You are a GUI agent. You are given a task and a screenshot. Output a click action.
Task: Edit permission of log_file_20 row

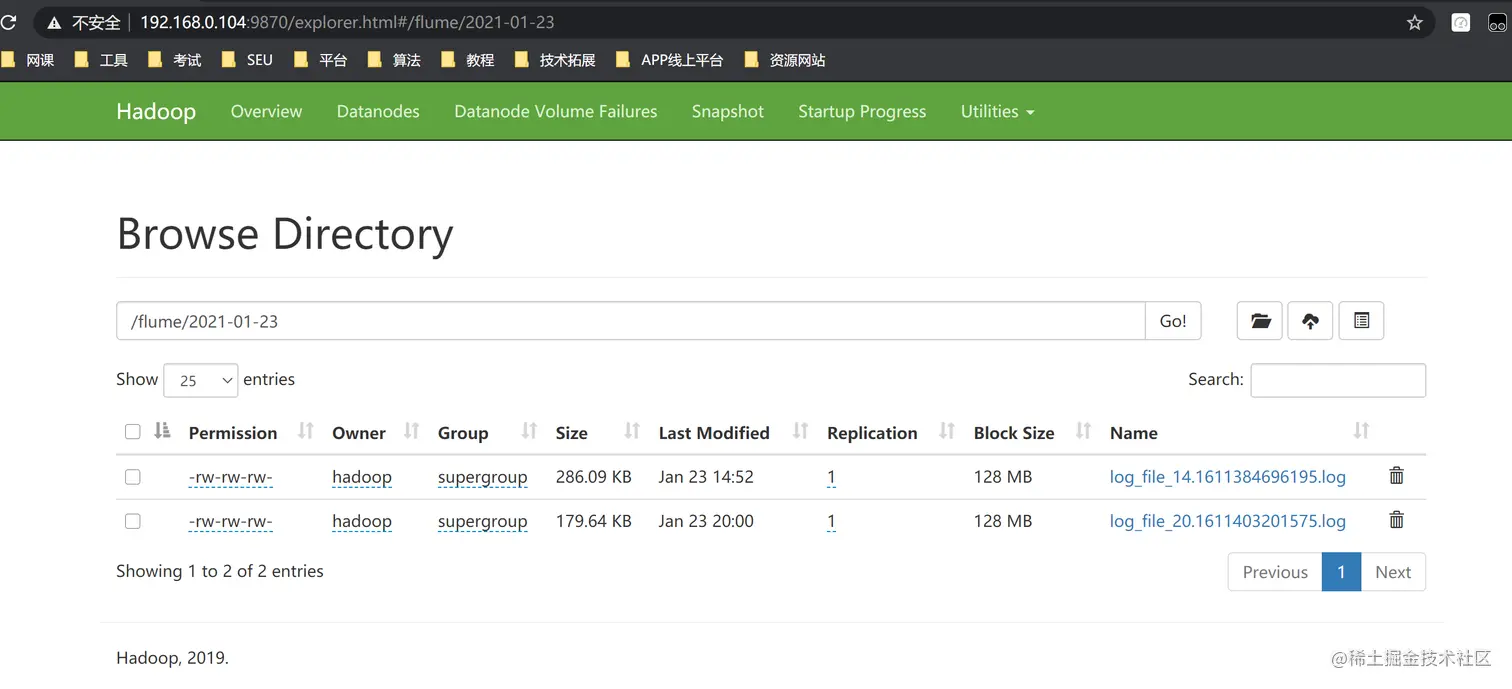[x=231, y=521]
